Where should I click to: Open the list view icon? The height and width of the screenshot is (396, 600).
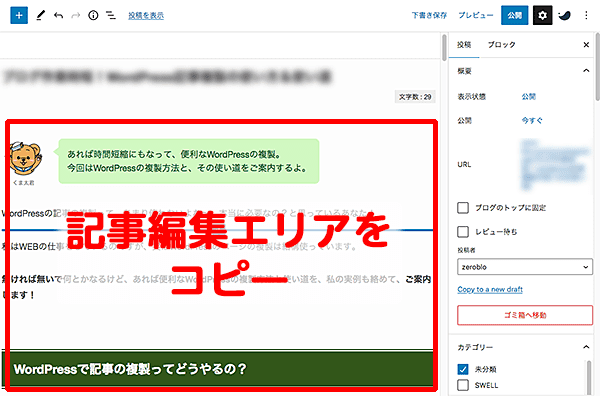pyautogui.click(x=111, y=16)
